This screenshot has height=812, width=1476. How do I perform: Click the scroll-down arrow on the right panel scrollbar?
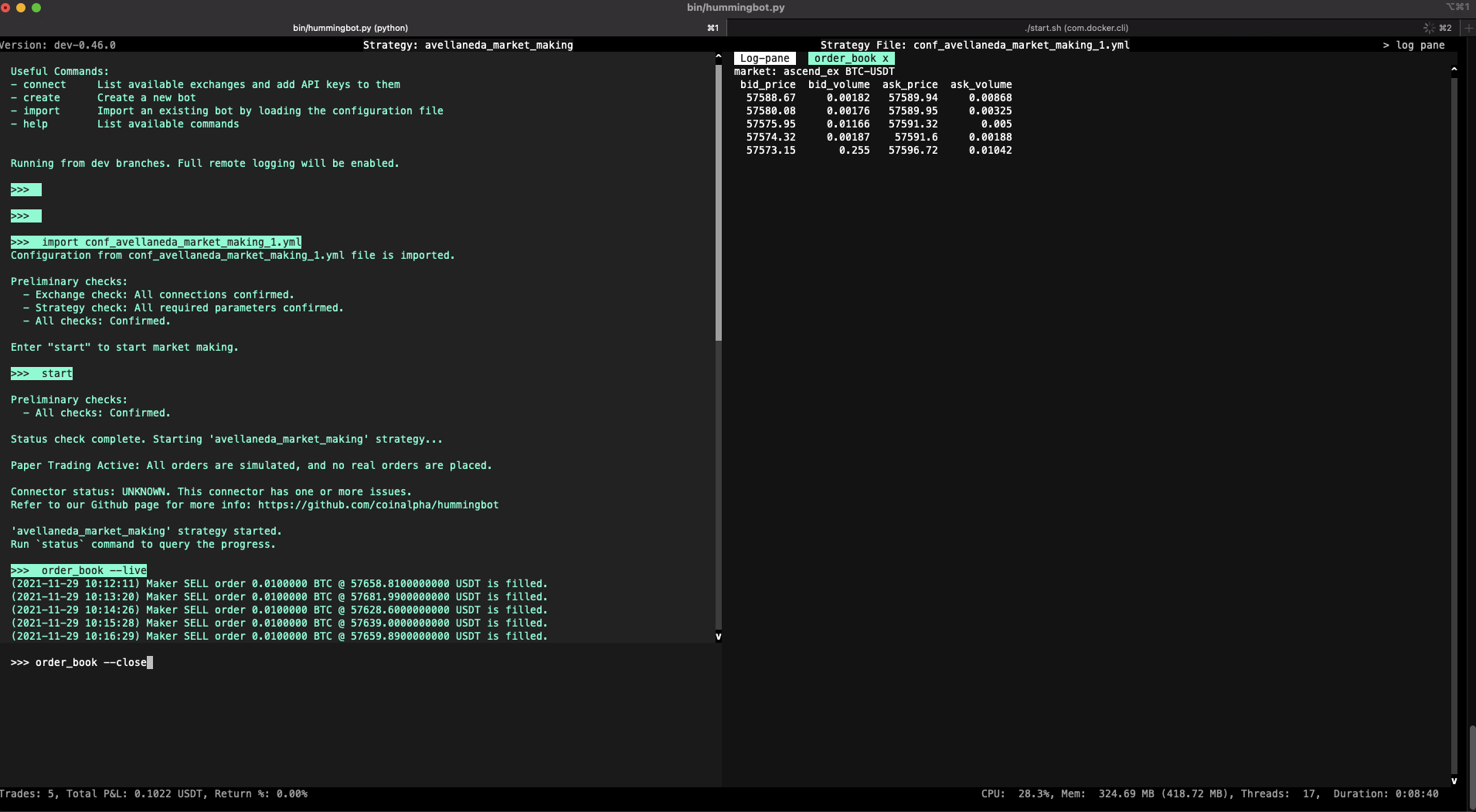pyautogui.click(x=1454, y=780)
